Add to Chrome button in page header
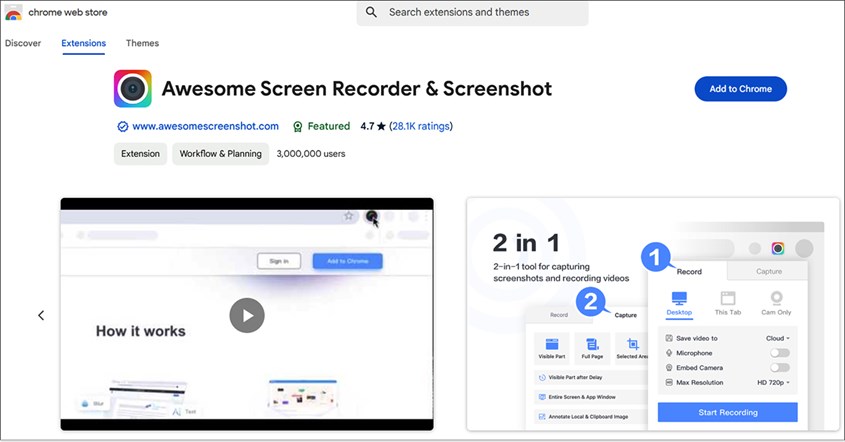 740,89
